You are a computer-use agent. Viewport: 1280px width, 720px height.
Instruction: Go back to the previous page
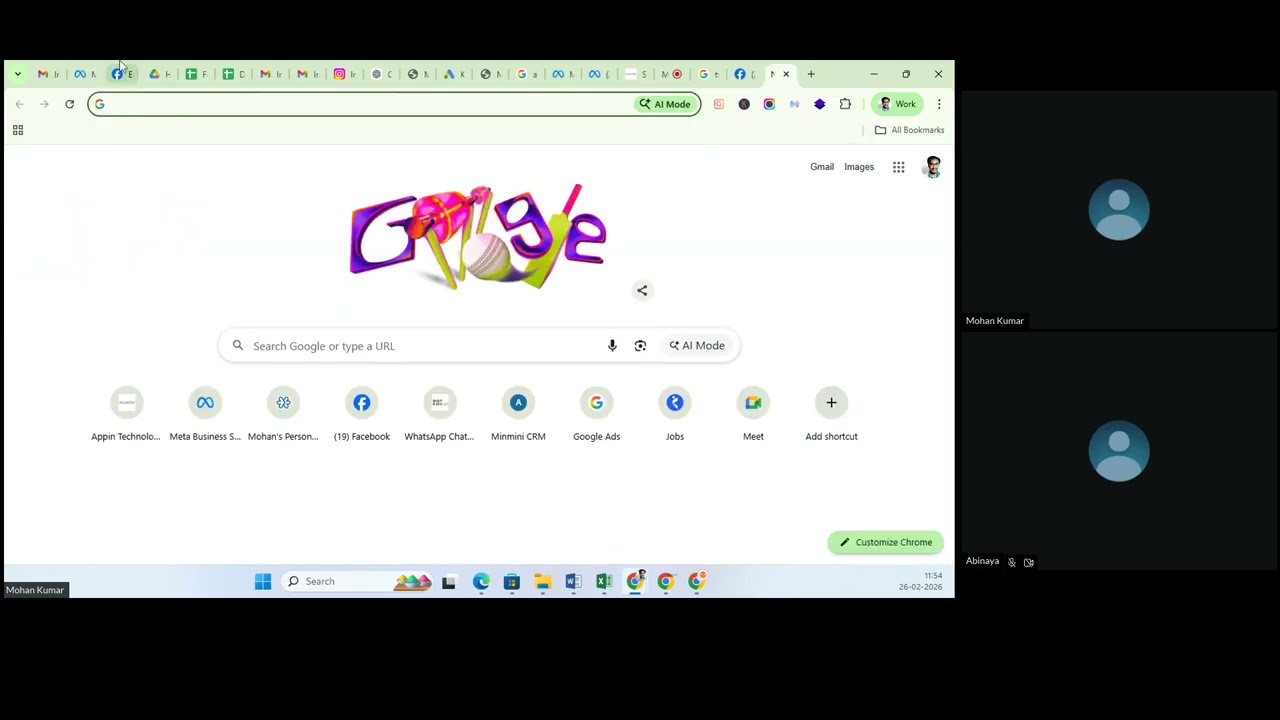19,104
